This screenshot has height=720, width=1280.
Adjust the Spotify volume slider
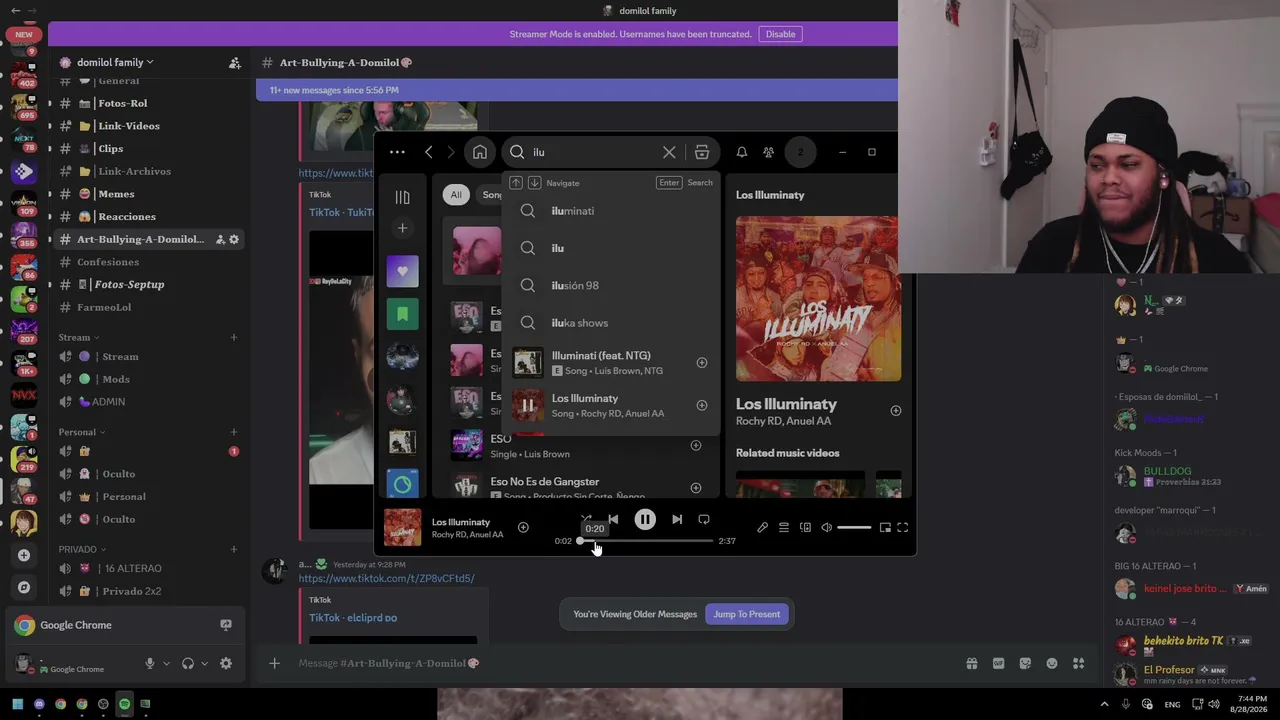coord(854,527)
